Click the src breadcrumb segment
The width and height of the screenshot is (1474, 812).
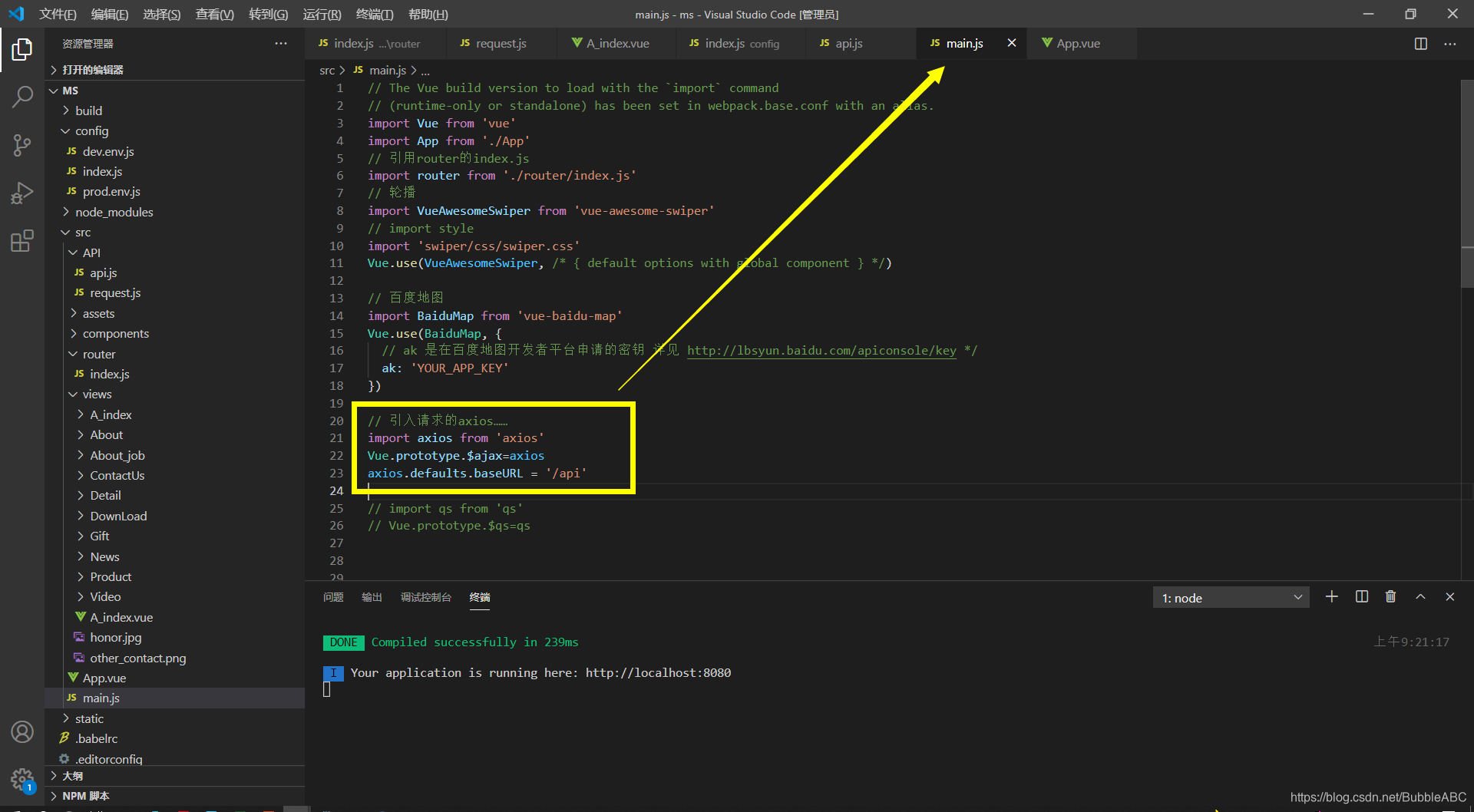327,71
